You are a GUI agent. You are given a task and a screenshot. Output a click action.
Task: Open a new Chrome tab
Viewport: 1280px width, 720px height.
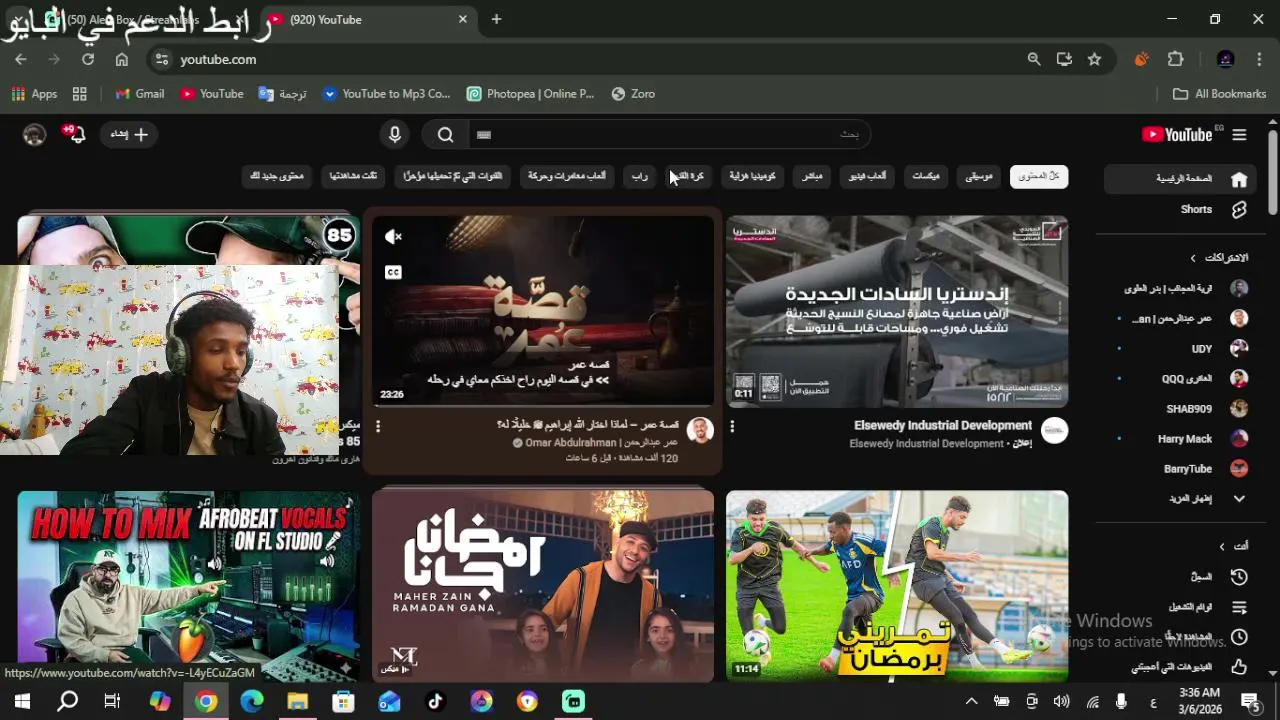click(496, 19)
